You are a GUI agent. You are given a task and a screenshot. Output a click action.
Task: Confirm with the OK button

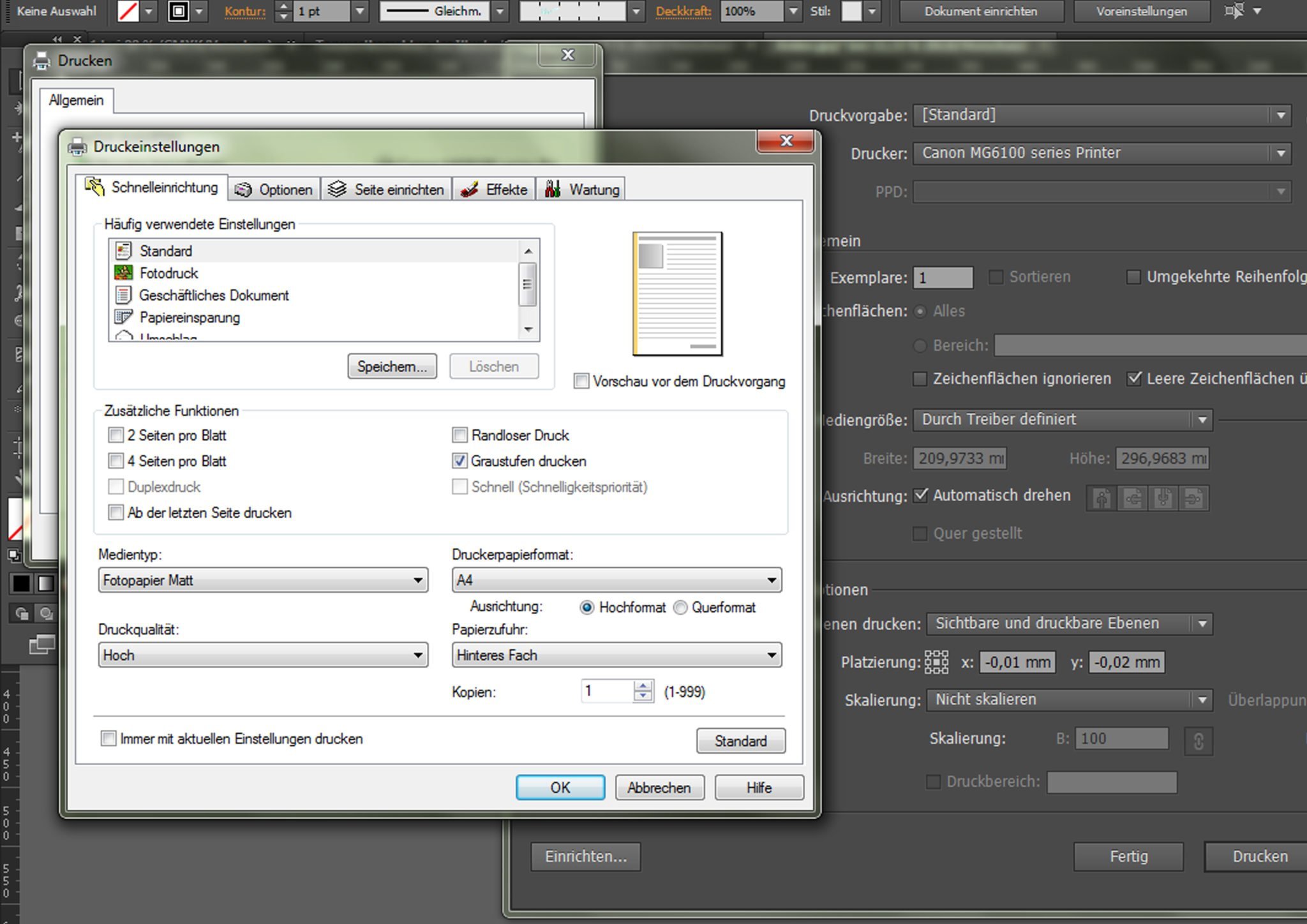(560, 787)
